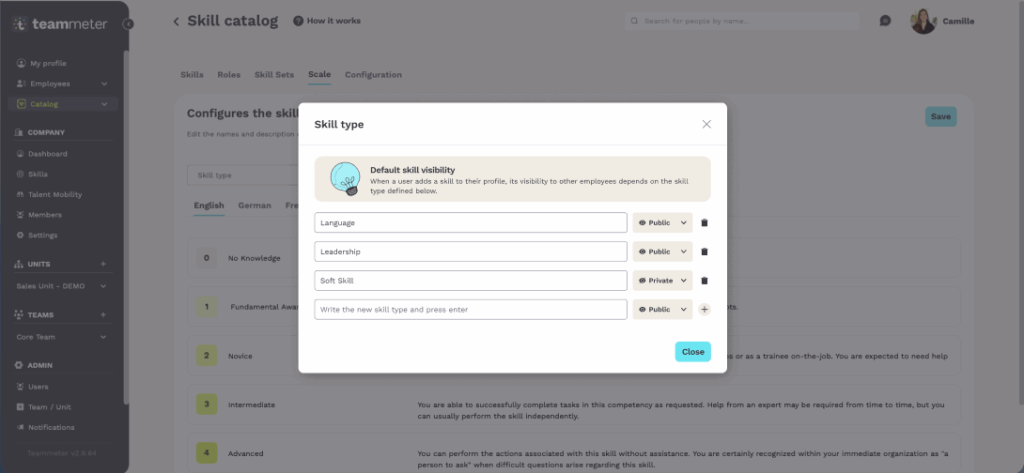Click the Save button
Screen dimensions: 1024x473
(940, 117)
